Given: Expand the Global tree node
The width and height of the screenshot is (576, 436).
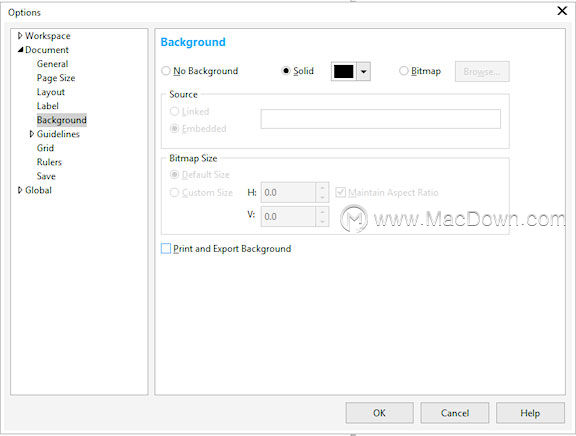Looking at the screenshot, I should tap(20, 190).
